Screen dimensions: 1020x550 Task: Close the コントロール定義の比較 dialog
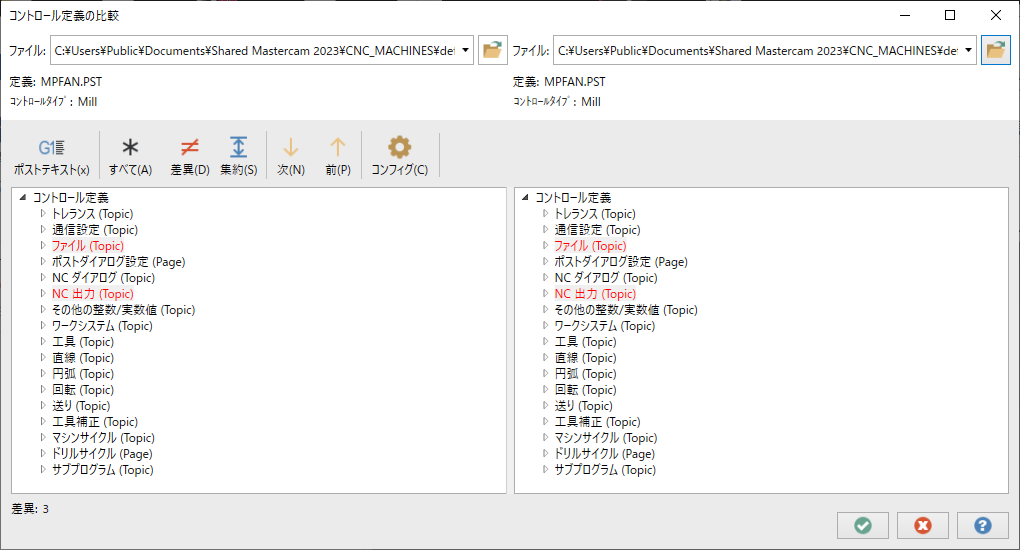coord(995,15)
